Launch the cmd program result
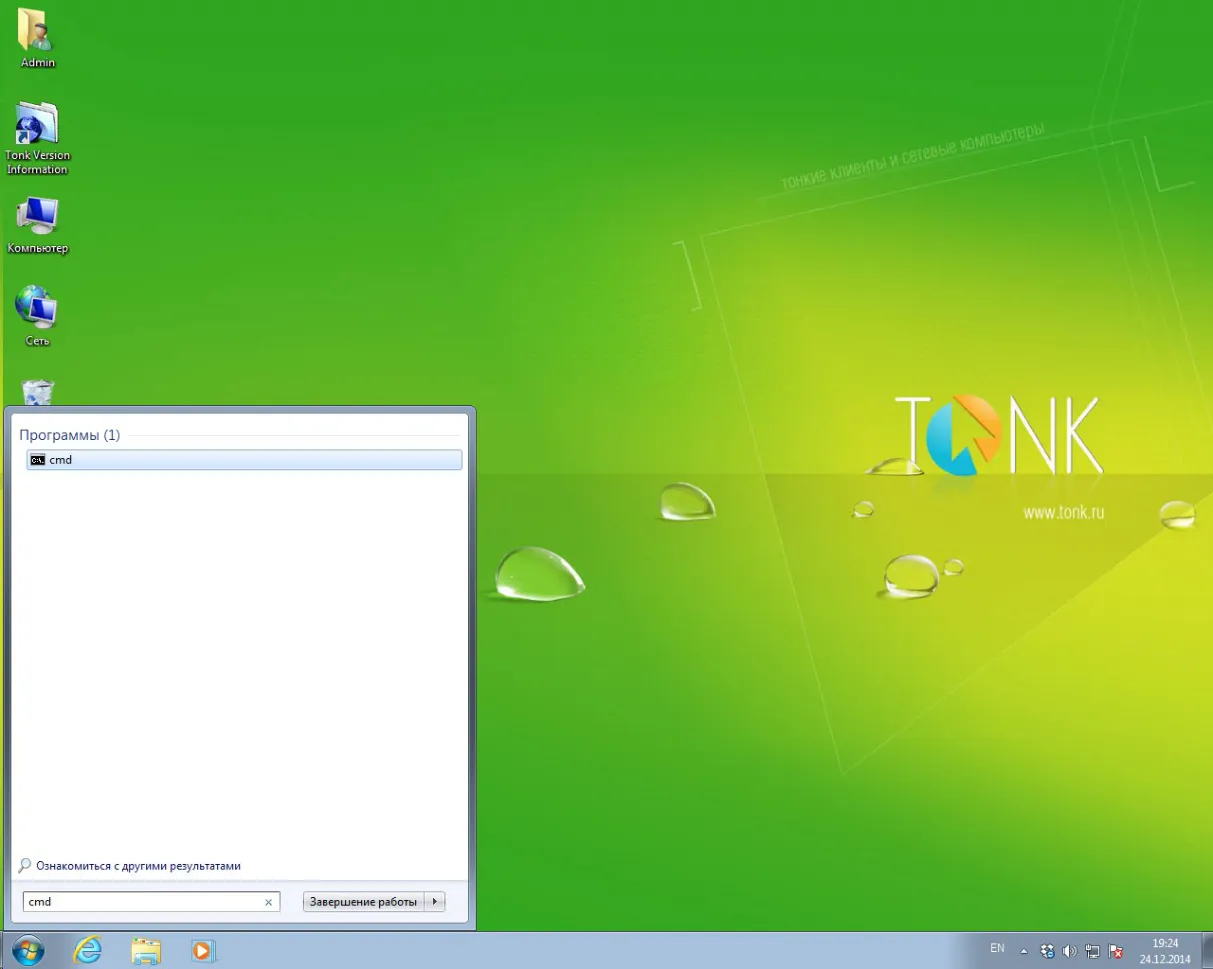1213x969 pixels. (243, 460)
